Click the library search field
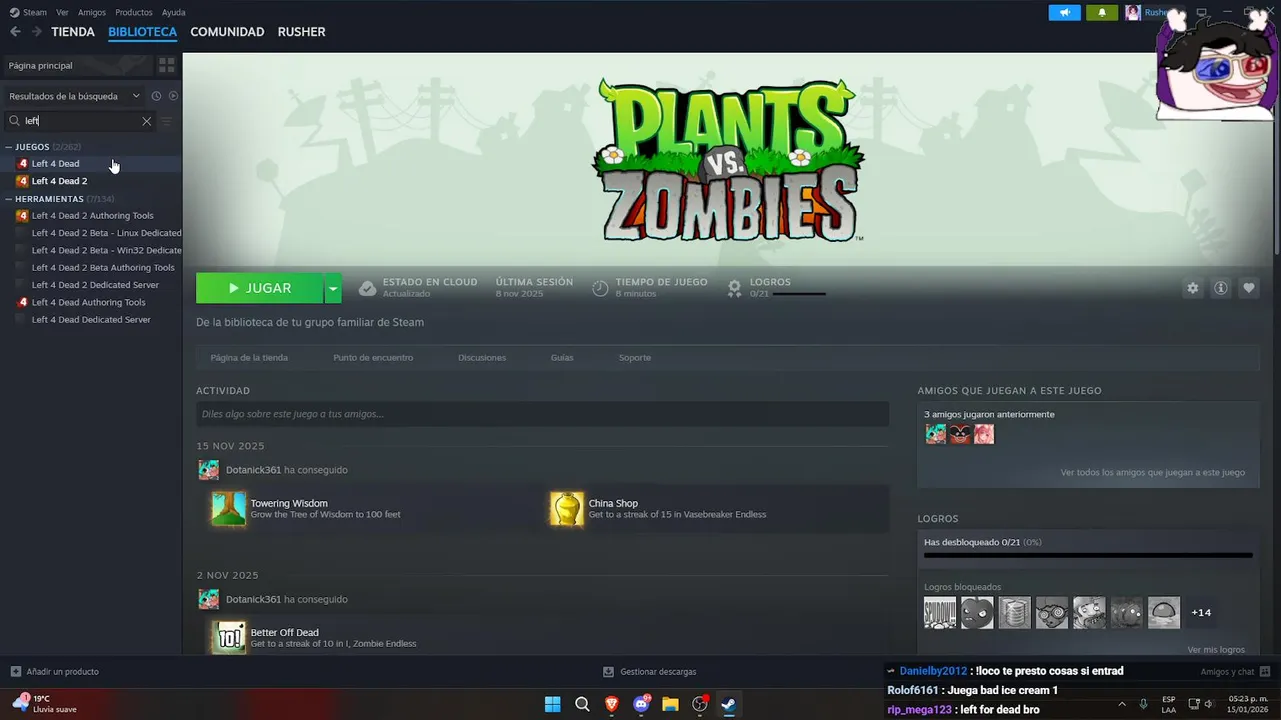This screenshot has height=720, width=1281. [80, 121]
